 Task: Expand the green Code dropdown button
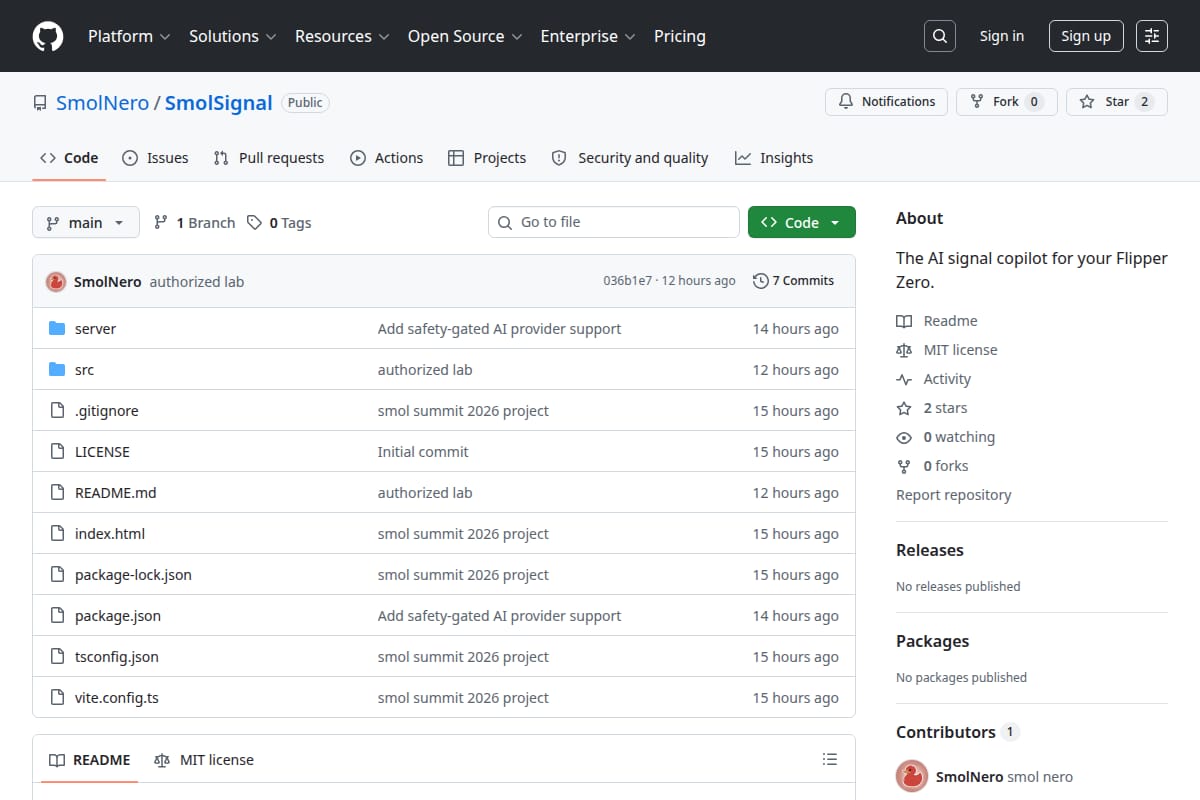click(802, 222)
